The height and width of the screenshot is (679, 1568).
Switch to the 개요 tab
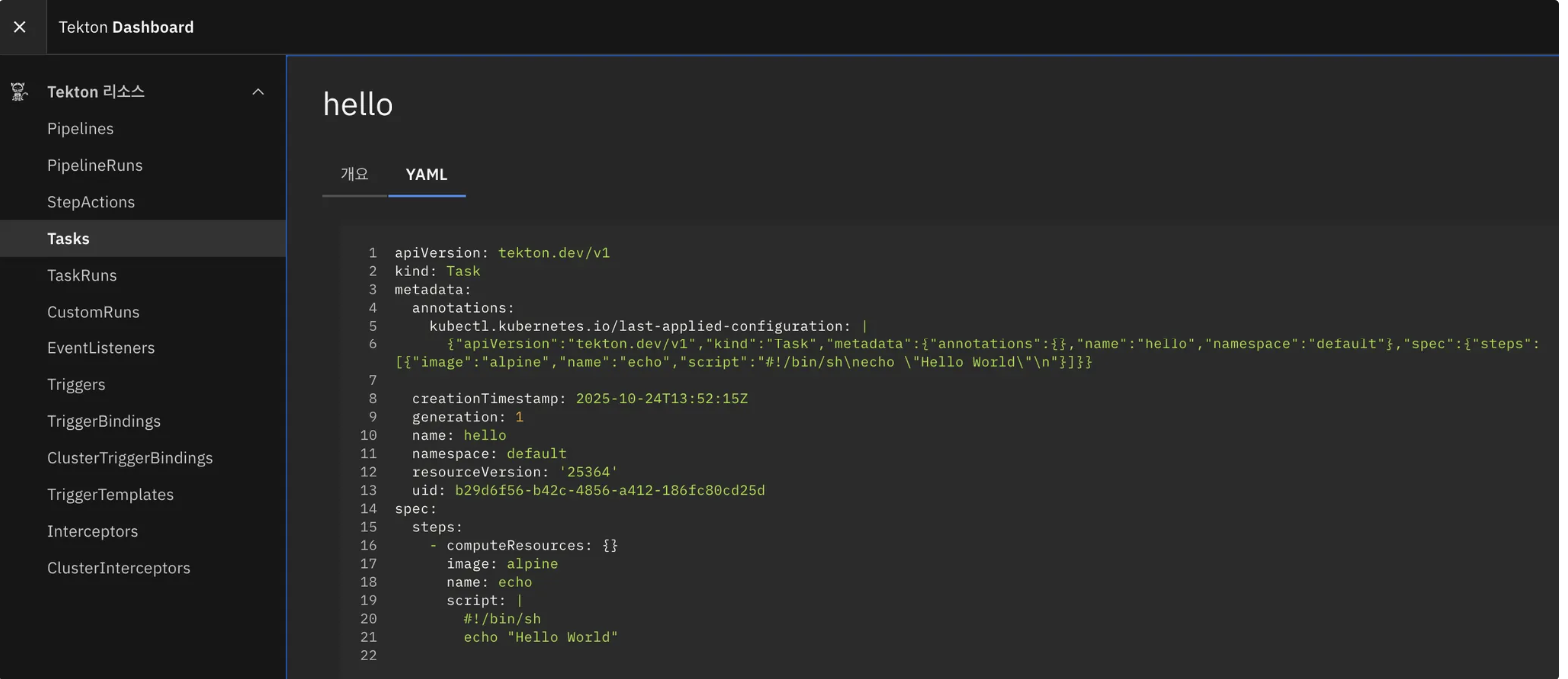point(354,174)
